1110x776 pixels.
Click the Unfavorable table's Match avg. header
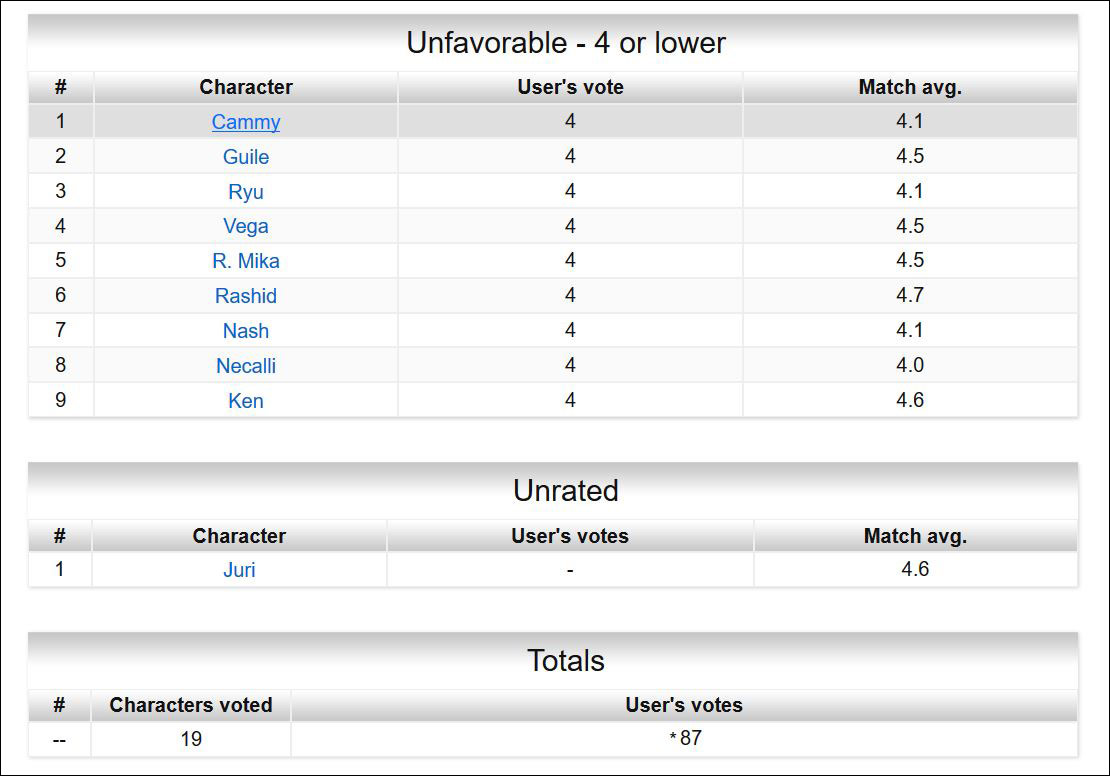(909, 87)
